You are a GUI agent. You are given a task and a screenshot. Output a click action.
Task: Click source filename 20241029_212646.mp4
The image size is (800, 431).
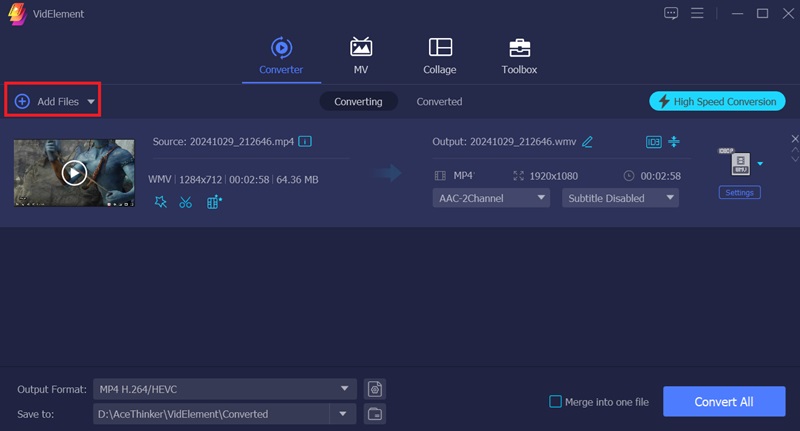point(242,142)
